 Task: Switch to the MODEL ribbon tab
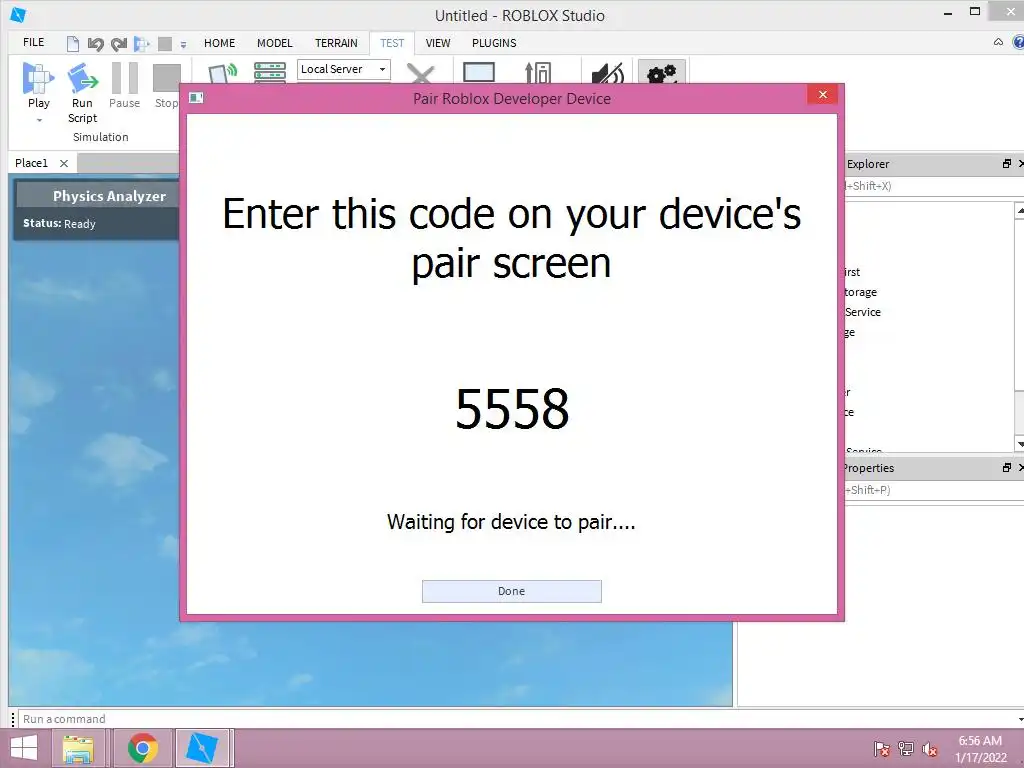pos(274,43)
